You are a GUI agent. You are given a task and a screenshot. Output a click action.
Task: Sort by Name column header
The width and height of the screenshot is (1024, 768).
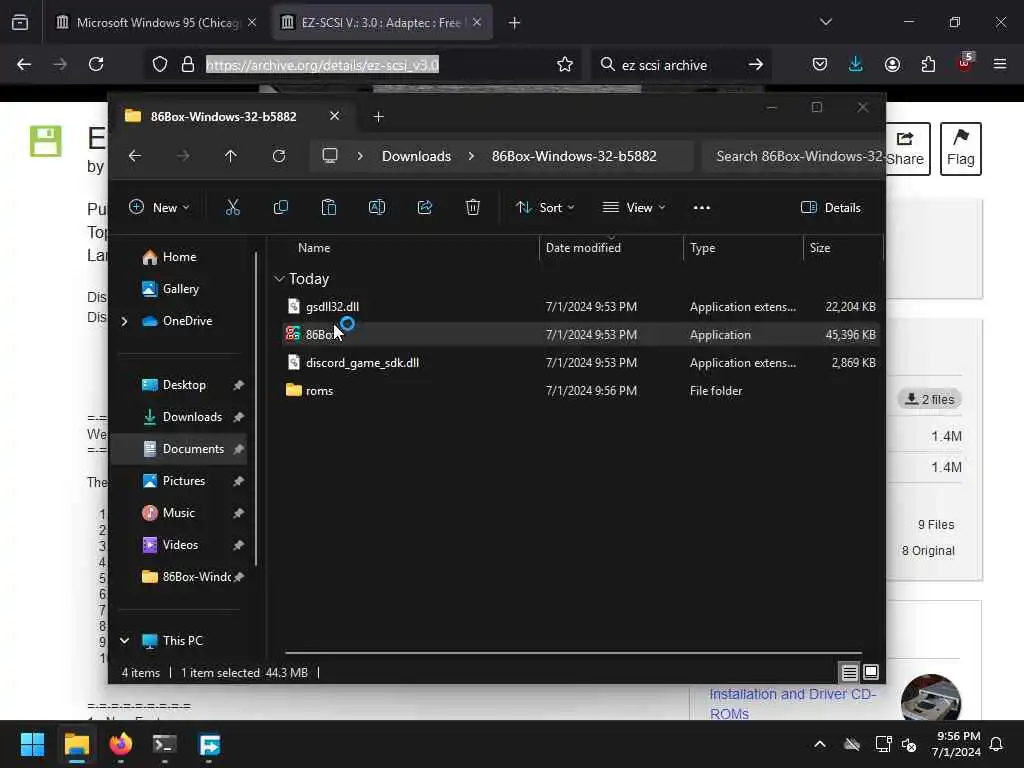[314, 248]
